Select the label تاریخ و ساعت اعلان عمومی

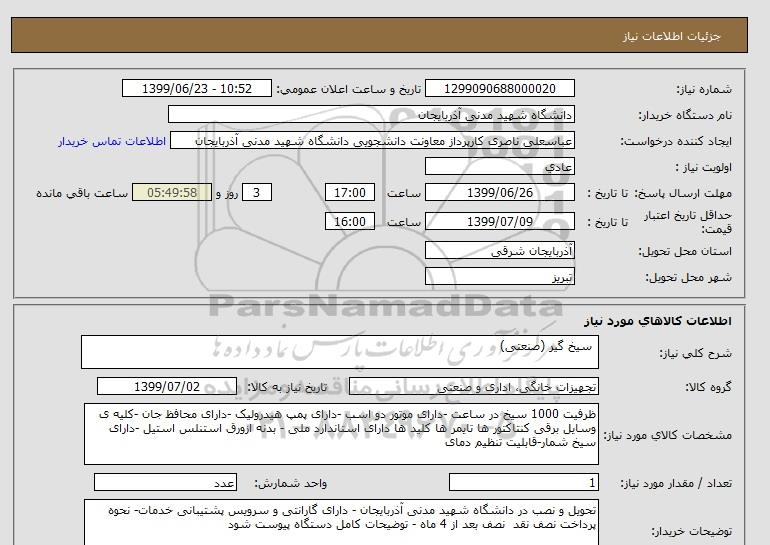coord(349,89)
